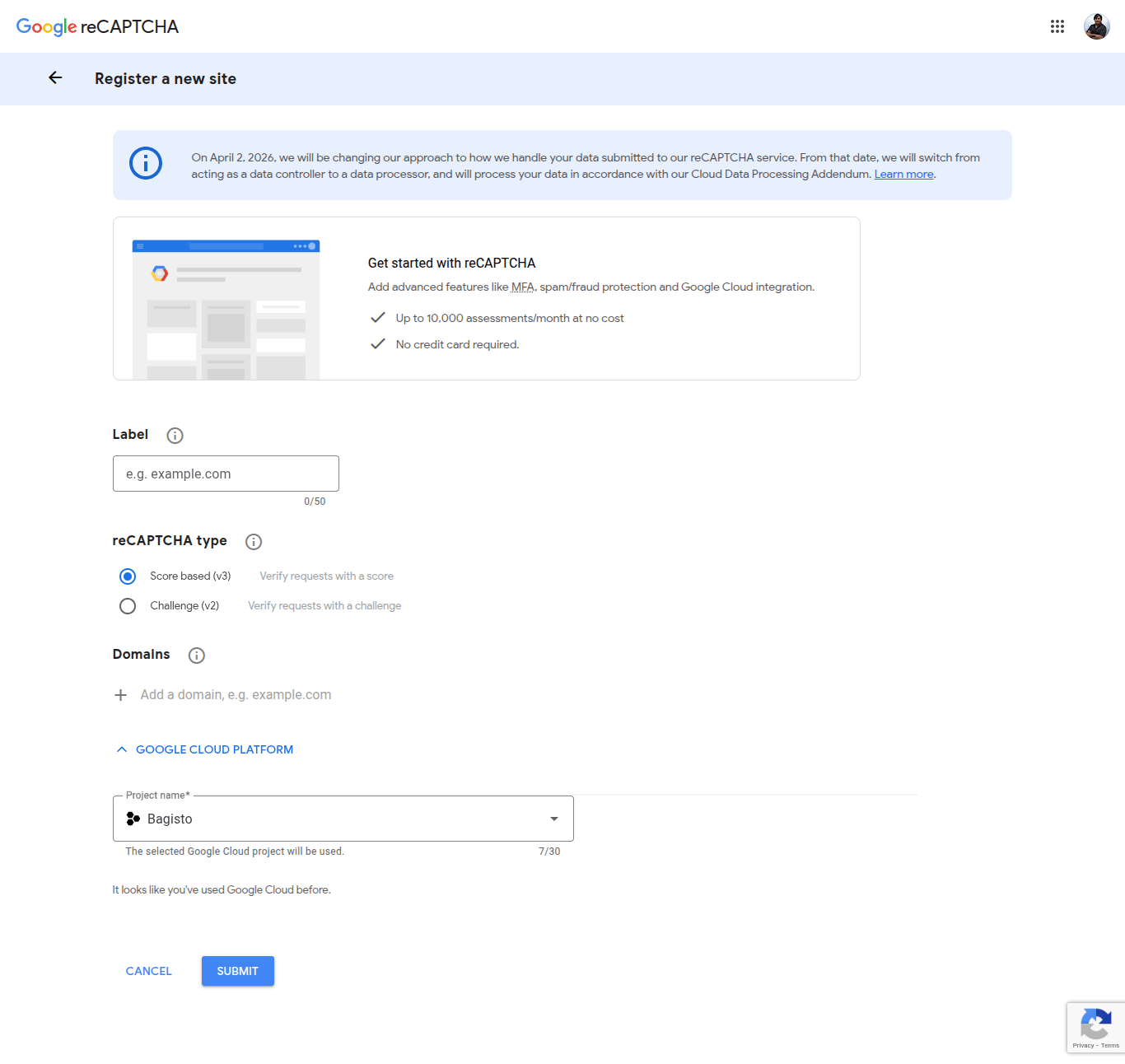Click the SUBMIT button
The height and width of the screenshot is (1064, 1125).
[238, 971]
